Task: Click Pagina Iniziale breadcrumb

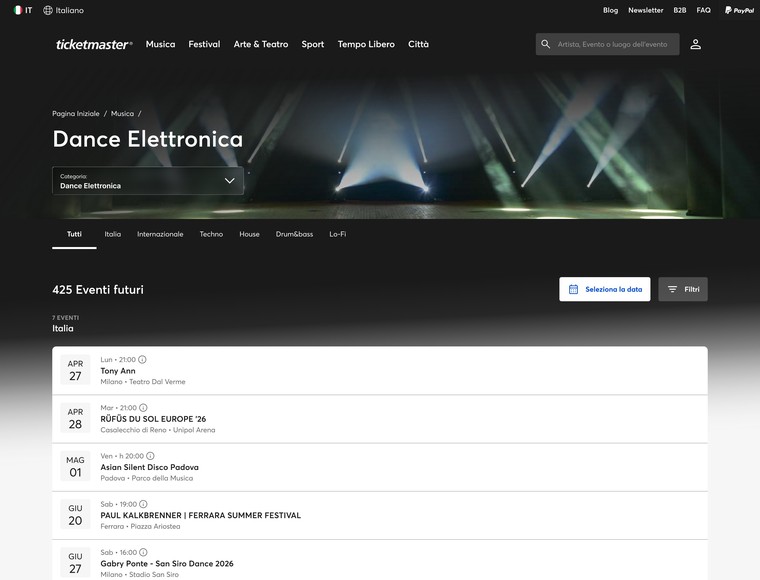Action: coord(76,113)
